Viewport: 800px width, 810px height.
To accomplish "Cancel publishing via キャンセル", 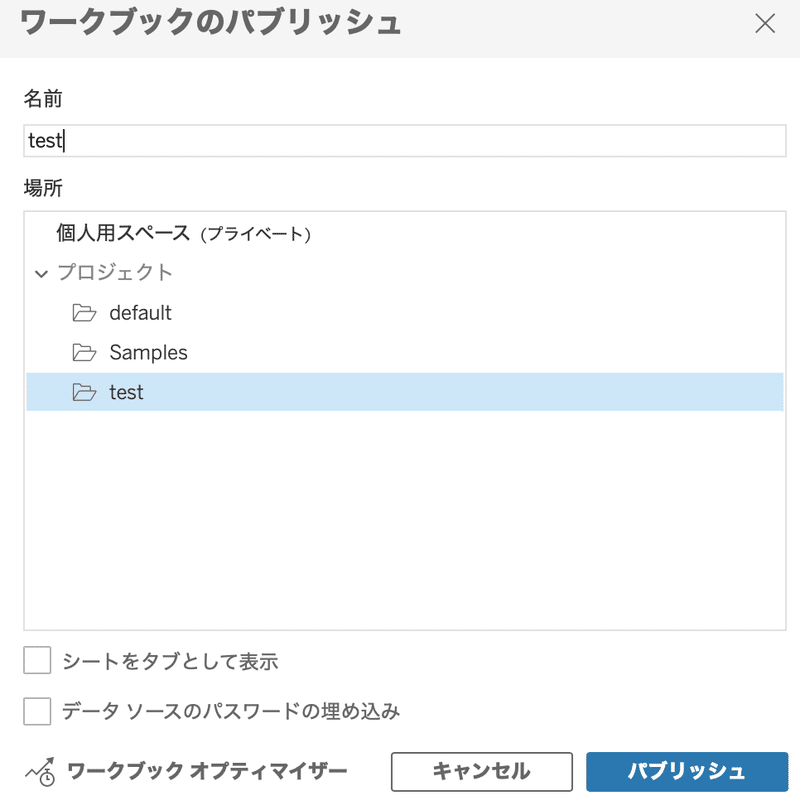I will [x=481, y=771].
